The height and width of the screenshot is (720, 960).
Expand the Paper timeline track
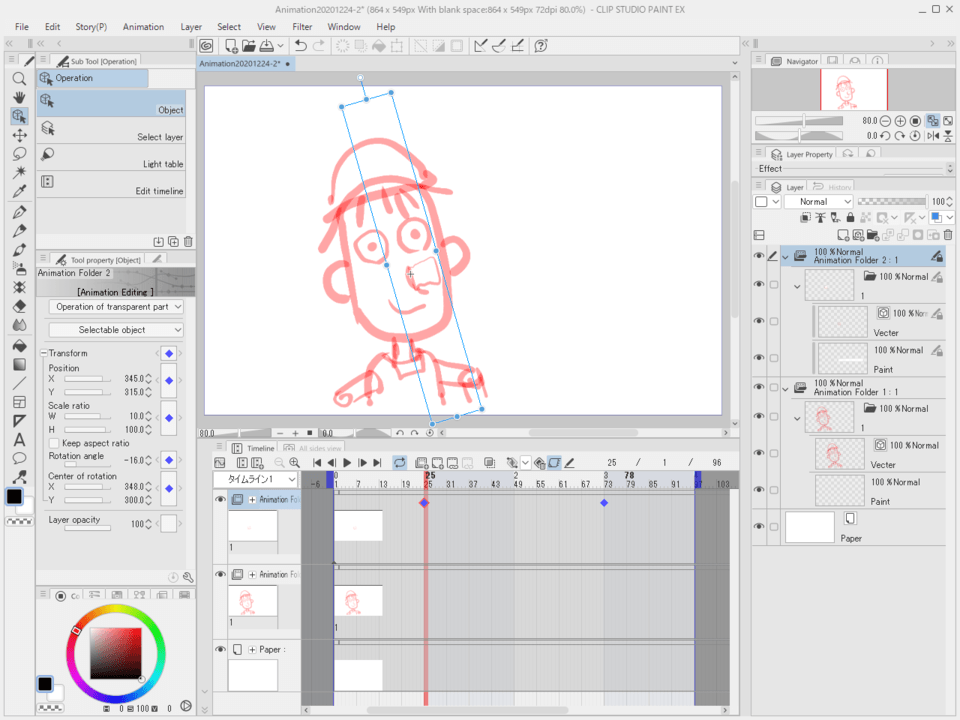(252, 650)
